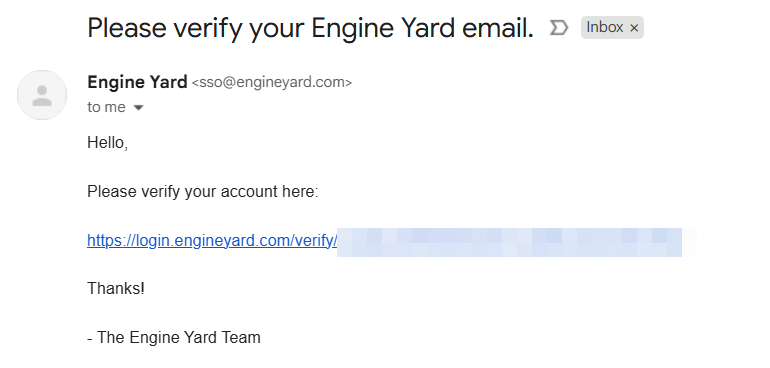Mark the email with the importance marker
Image resolution: width=770 pixels, height=368 pixels.
[x=559, y=28]
